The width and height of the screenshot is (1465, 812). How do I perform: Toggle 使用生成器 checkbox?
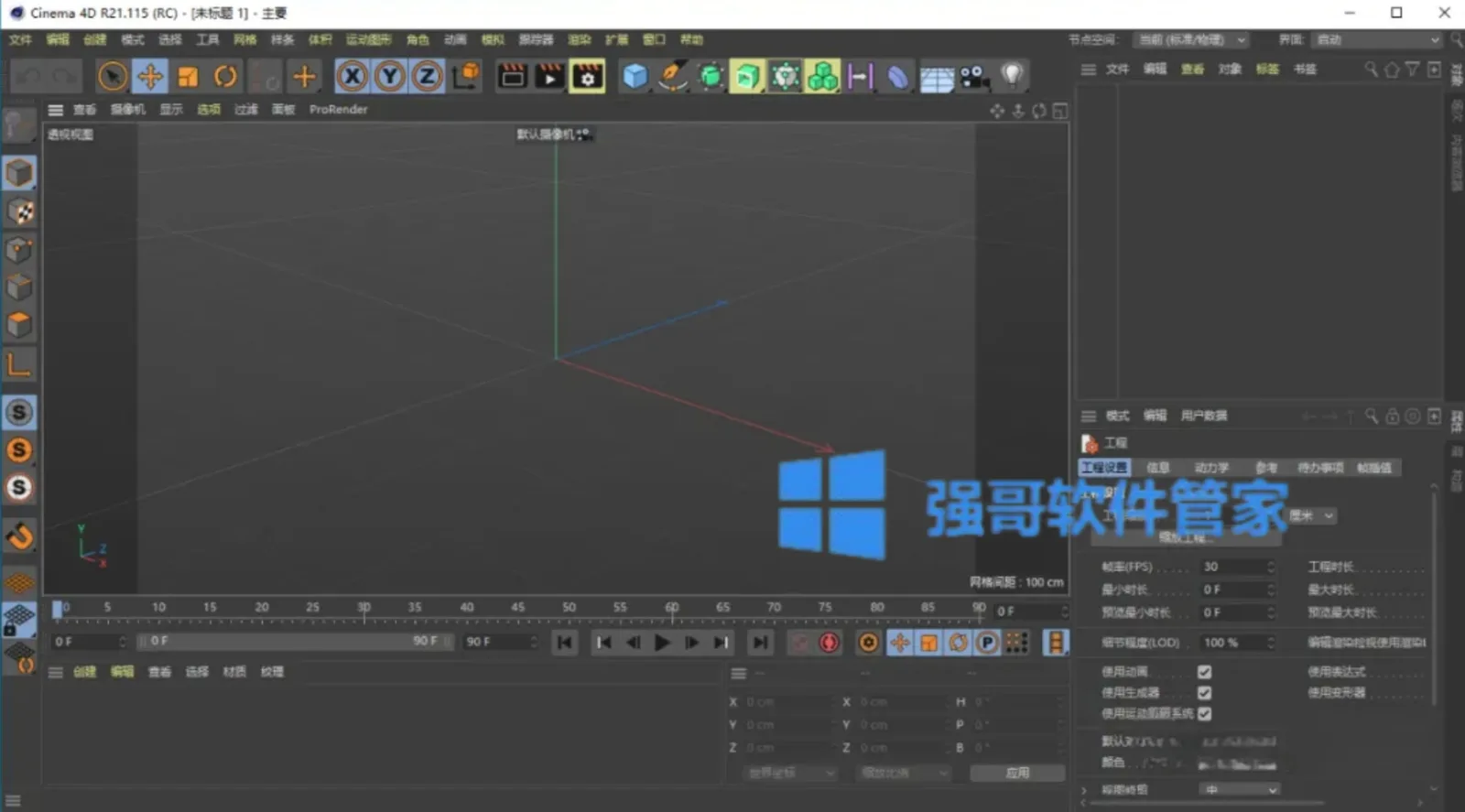coord(1204,693)
